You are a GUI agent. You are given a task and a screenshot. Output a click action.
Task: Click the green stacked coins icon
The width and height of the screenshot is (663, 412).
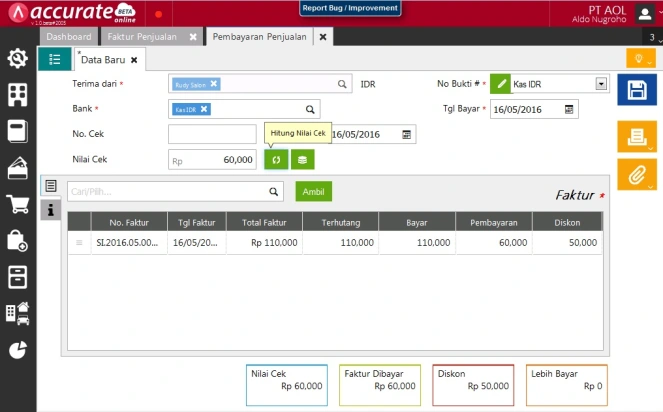point(301,159)
